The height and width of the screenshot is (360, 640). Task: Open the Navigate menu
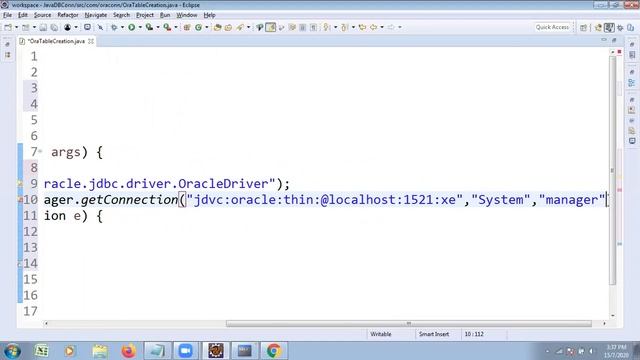pyautogui.click(x=96, y=15)
